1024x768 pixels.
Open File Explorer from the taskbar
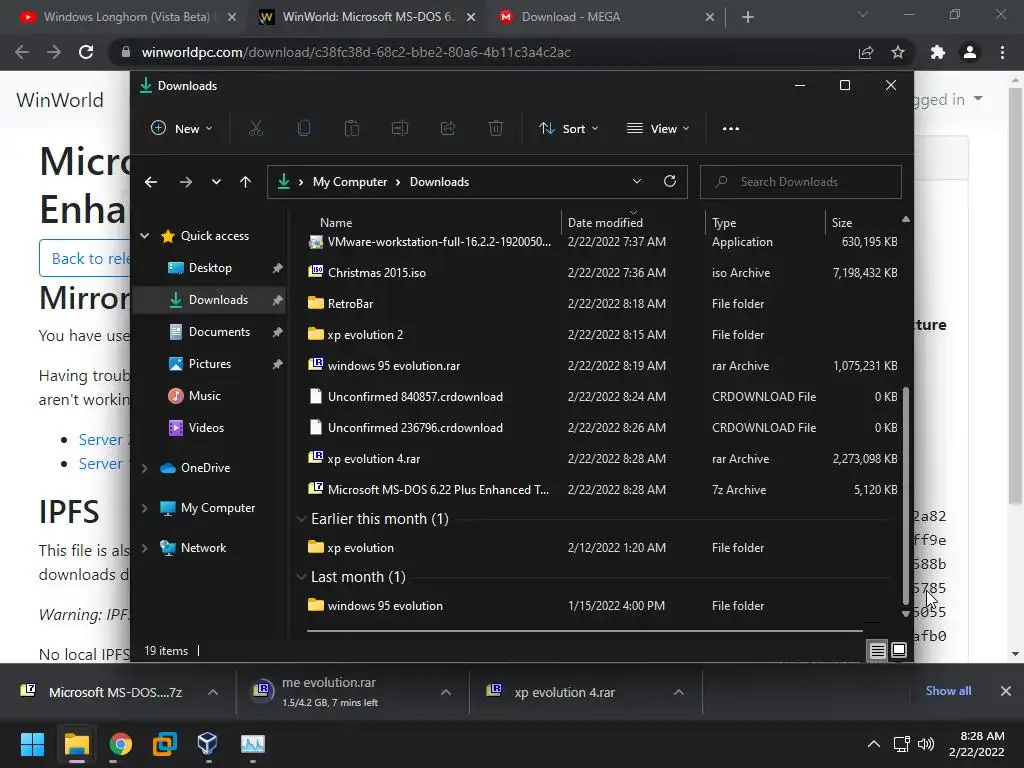click(76, 744)
